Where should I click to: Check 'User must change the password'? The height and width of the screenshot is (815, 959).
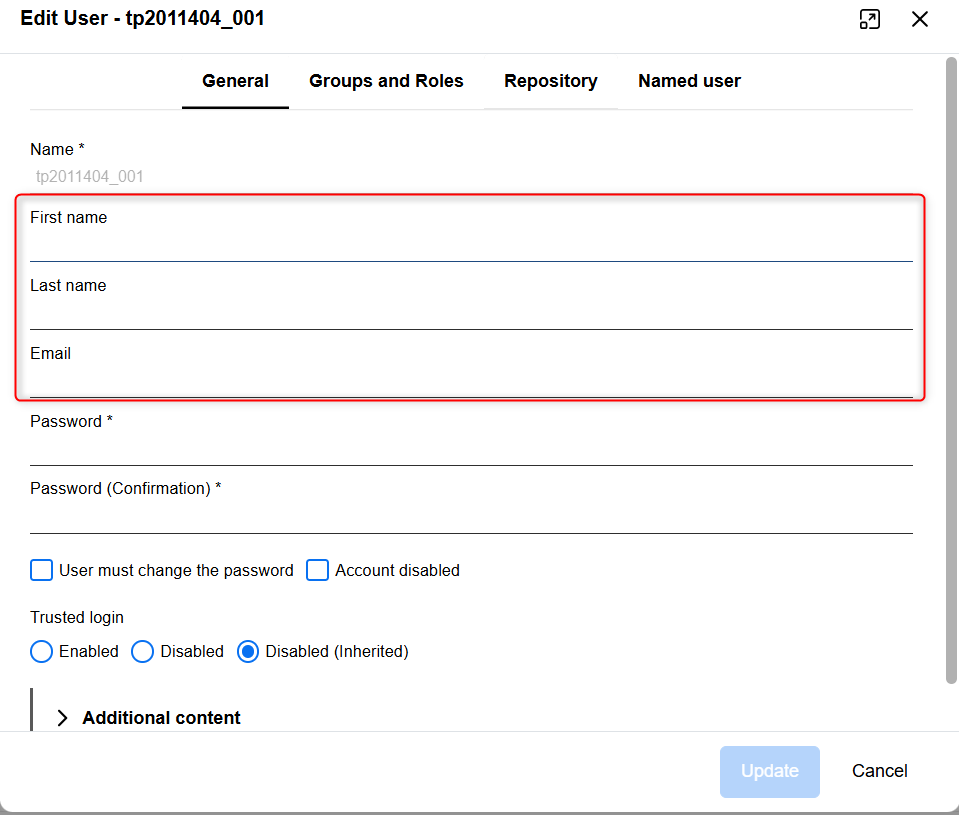[x=41, y=570]
